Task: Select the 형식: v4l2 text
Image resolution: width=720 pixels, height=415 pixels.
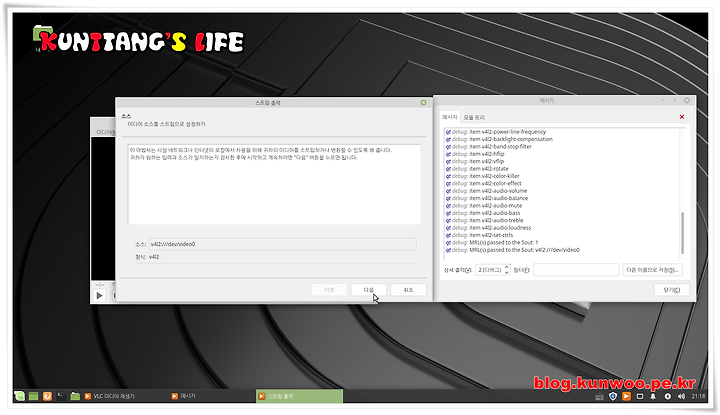Action: [147, 257]
